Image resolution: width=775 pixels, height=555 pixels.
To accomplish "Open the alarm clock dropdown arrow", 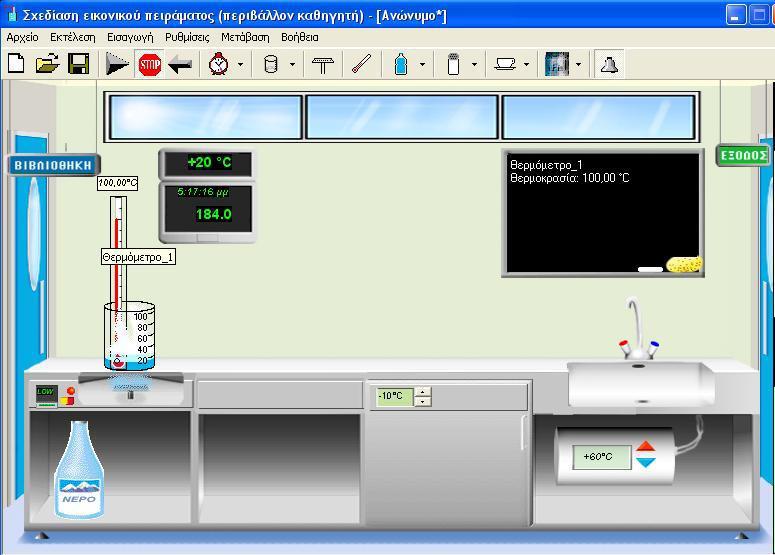I will [241, 64].
